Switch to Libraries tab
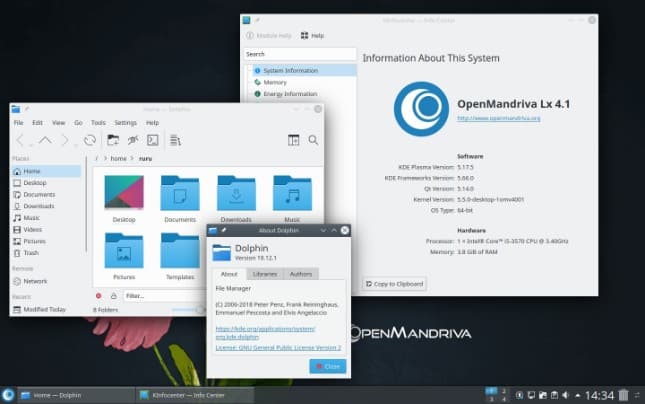Viewport: 645px width, 404px height. point(265,274)
